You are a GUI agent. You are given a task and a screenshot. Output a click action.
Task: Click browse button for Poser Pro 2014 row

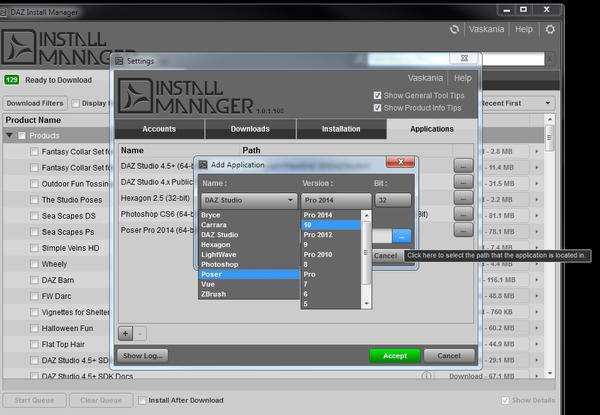point(463,230)
